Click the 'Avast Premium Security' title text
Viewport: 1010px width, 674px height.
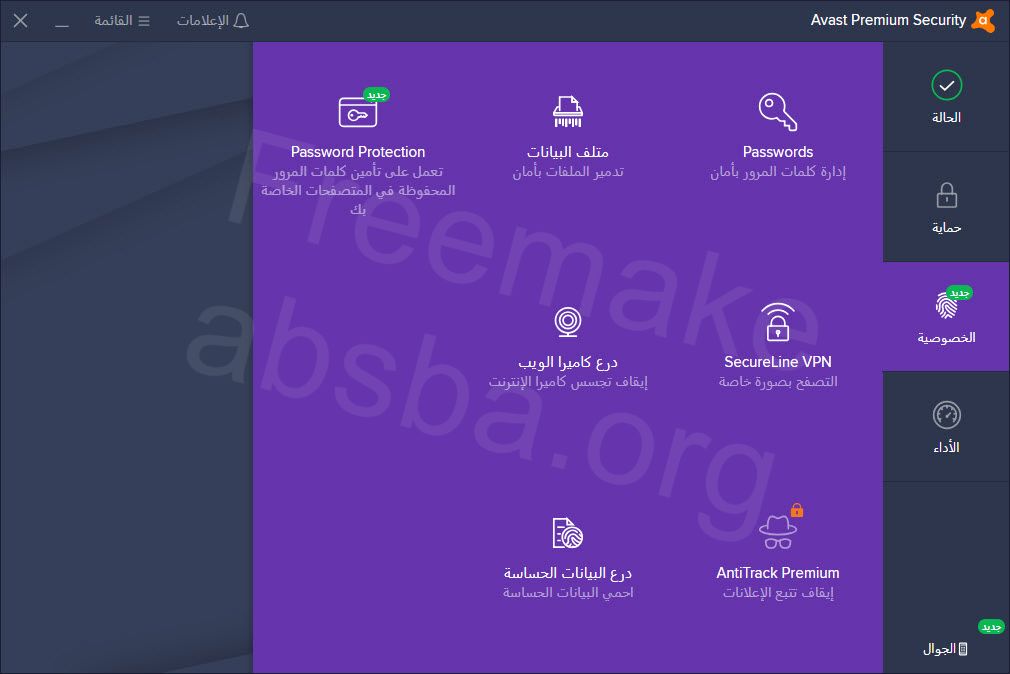pos(888,20)
